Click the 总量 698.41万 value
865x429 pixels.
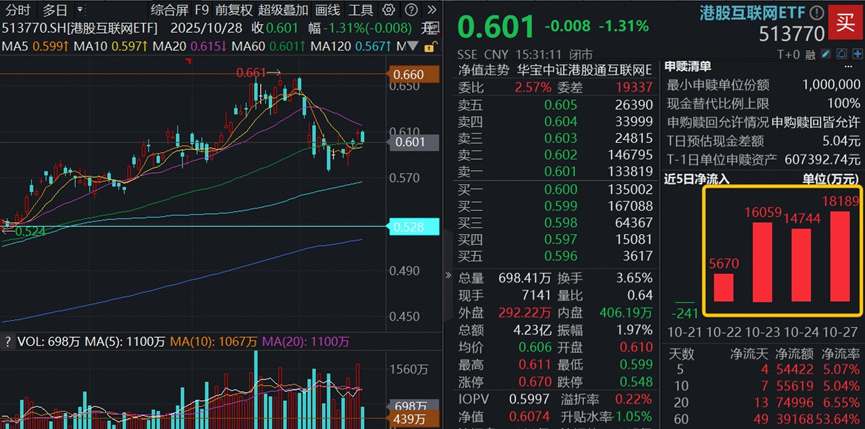[x=524, y=277]
